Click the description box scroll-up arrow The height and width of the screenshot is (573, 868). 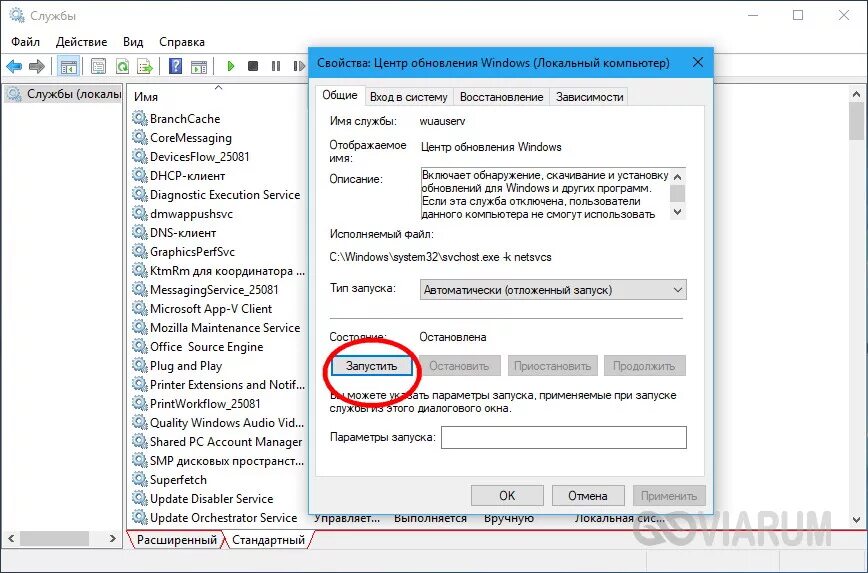(678, 177)
